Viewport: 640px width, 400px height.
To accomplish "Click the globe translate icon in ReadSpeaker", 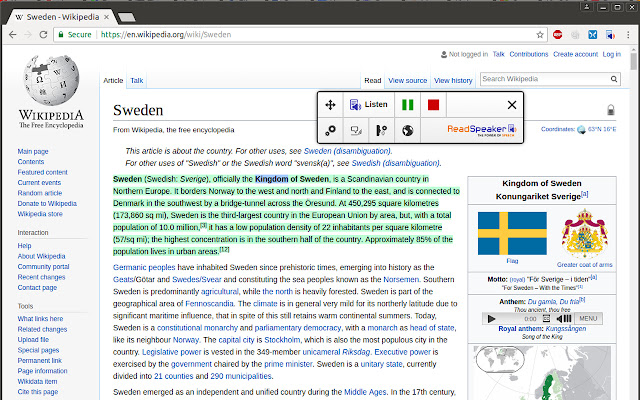I will [x=407, y=130].
